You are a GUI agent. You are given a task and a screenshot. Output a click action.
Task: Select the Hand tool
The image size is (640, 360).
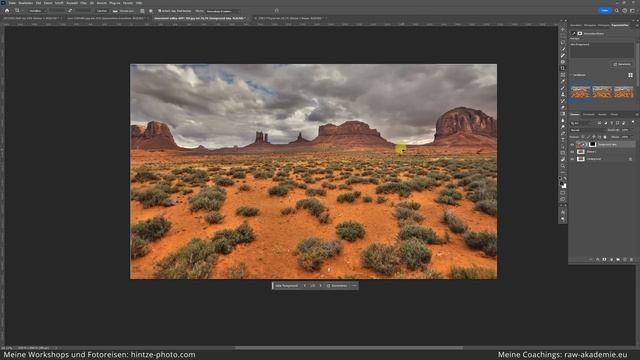563,159
